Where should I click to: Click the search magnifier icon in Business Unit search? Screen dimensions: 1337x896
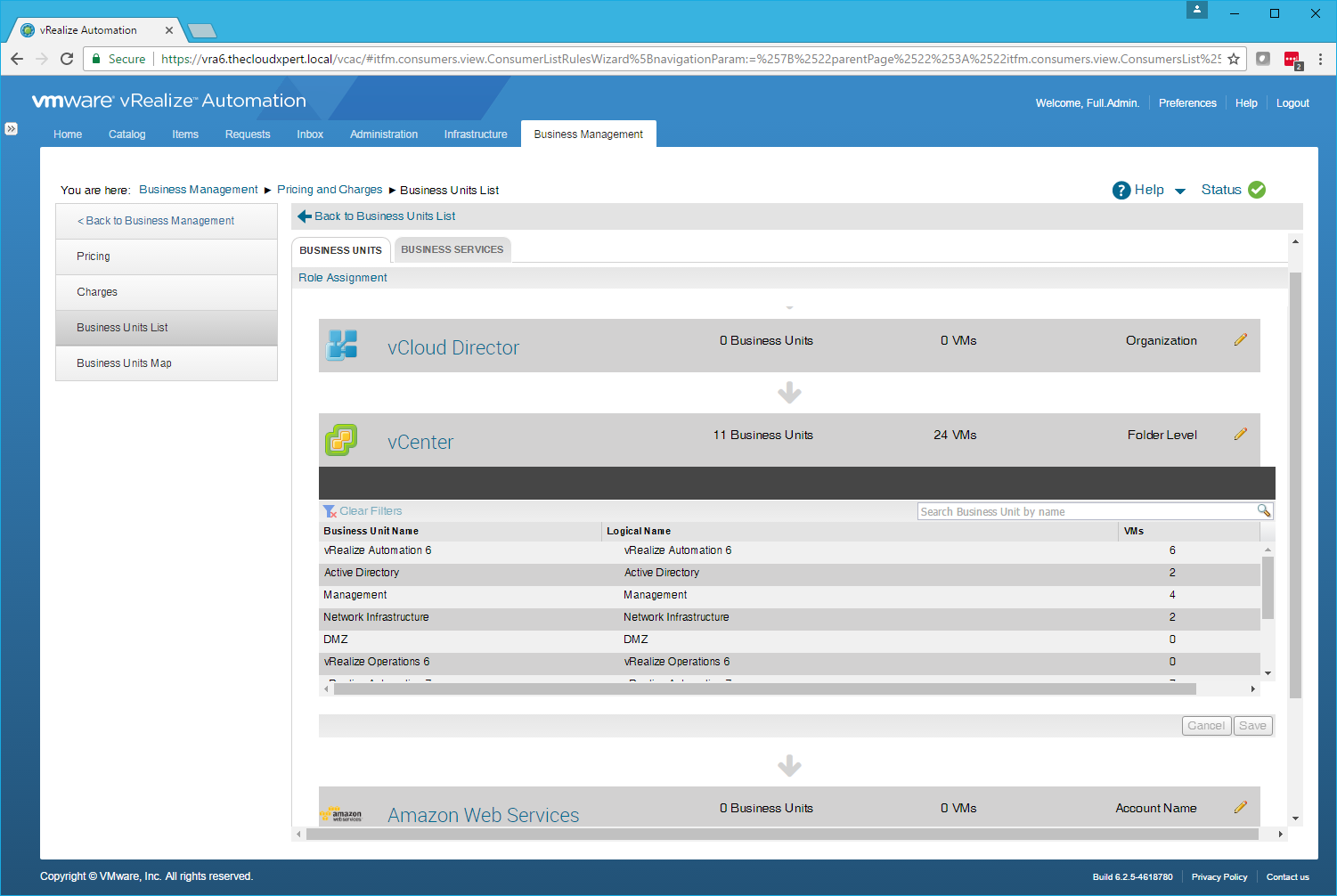pos(1263,510)
